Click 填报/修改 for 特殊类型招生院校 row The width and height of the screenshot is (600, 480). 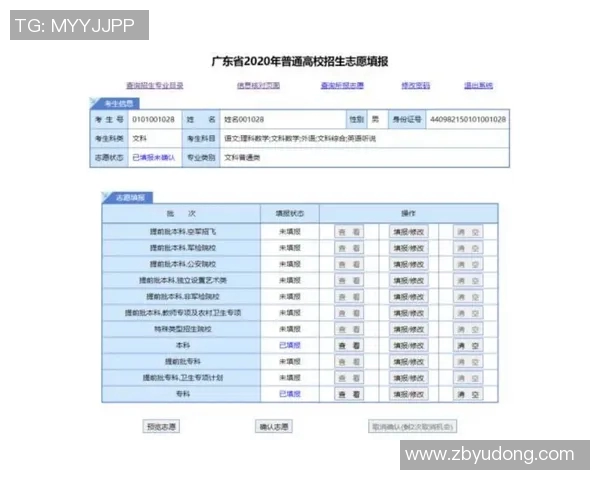click(409, 329)
